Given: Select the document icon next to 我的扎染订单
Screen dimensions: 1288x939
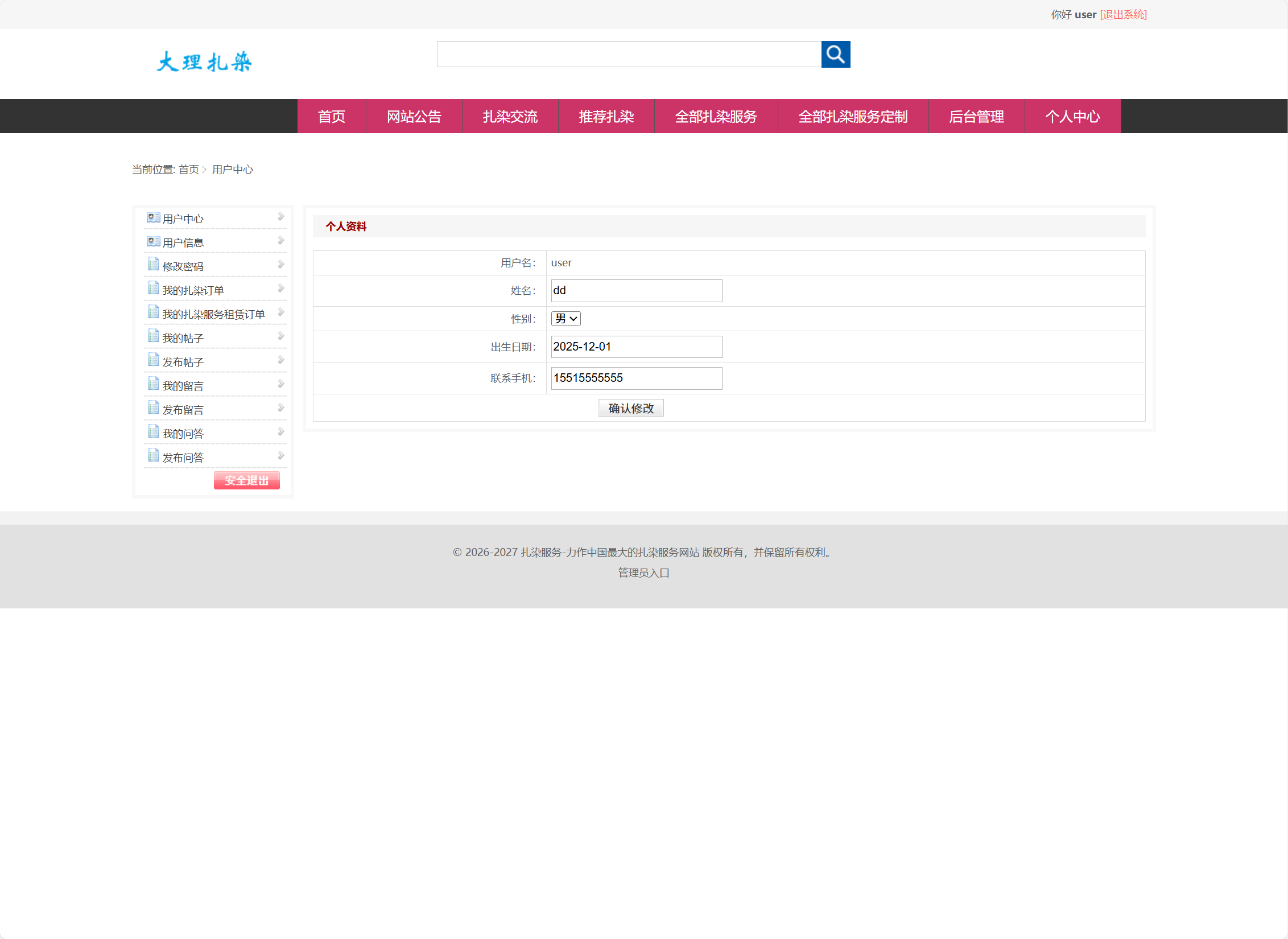Looking at the screenshot, I should tap(152, 288).
